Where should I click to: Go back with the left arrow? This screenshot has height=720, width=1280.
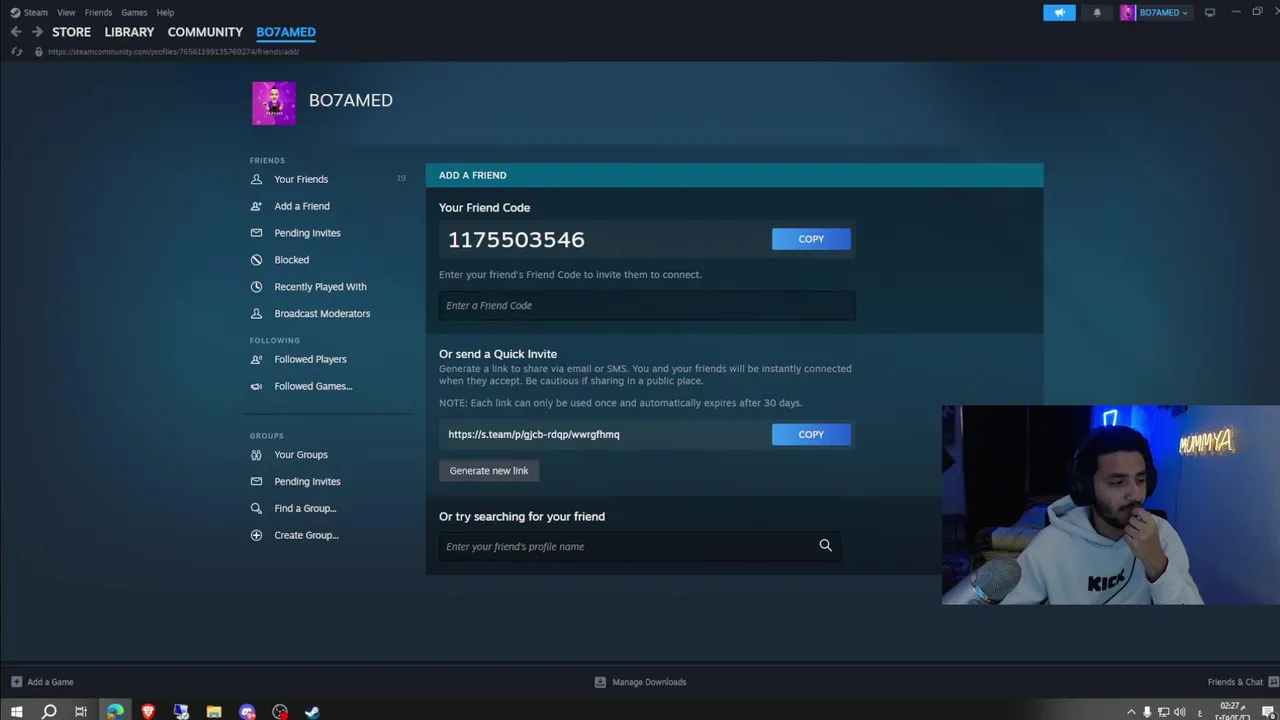coord(16,32)
